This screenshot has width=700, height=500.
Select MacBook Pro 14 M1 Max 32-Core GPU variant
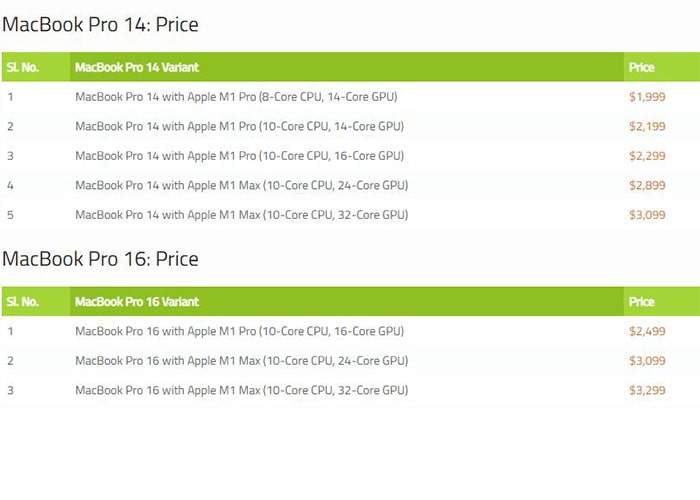point(241,215)
